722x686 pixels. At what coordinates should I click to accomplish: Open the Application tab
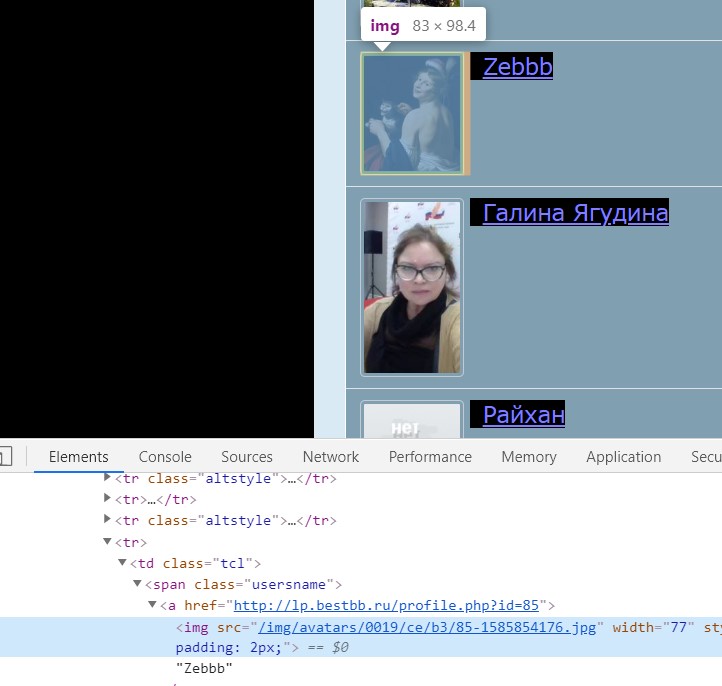pyautogui.click(x=623, y=457)
